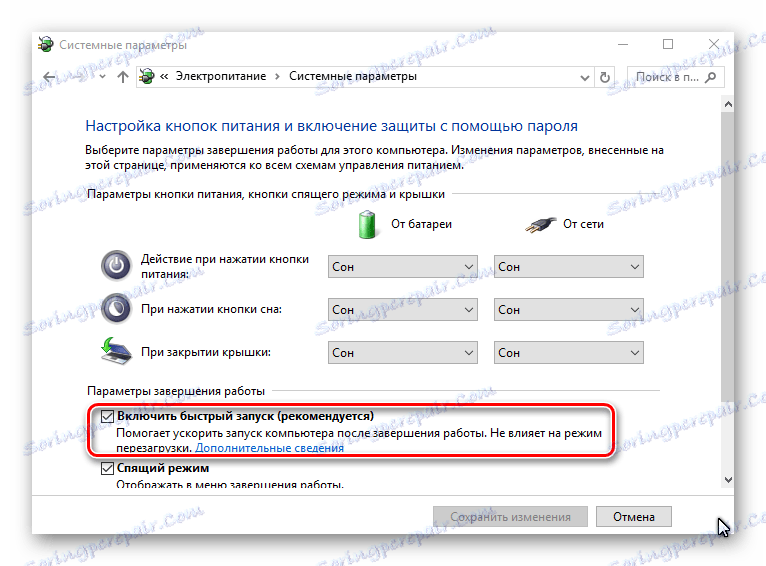Click the vertical scrollbar thumb
Image resolution: width=766 pixels, height=566 pixels.
[x=728, y=256]
